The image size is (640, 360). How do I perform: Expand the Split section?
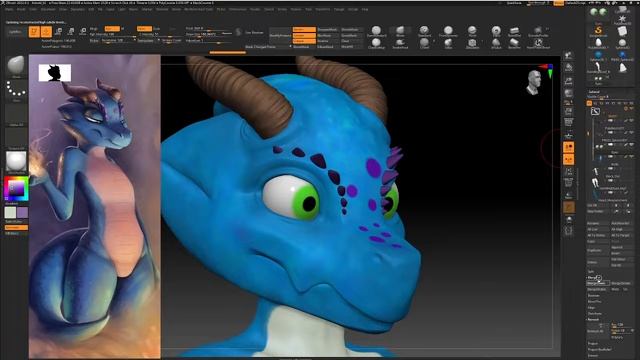pos(591,271)
